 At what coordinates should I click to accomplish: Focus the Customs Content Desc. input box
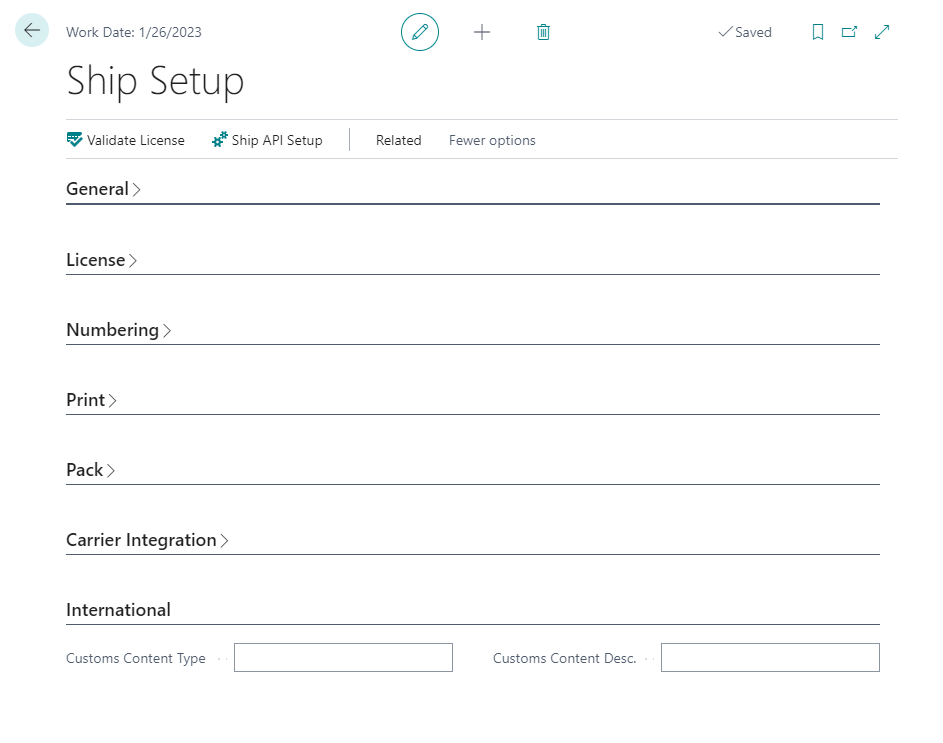coord(770,657)
